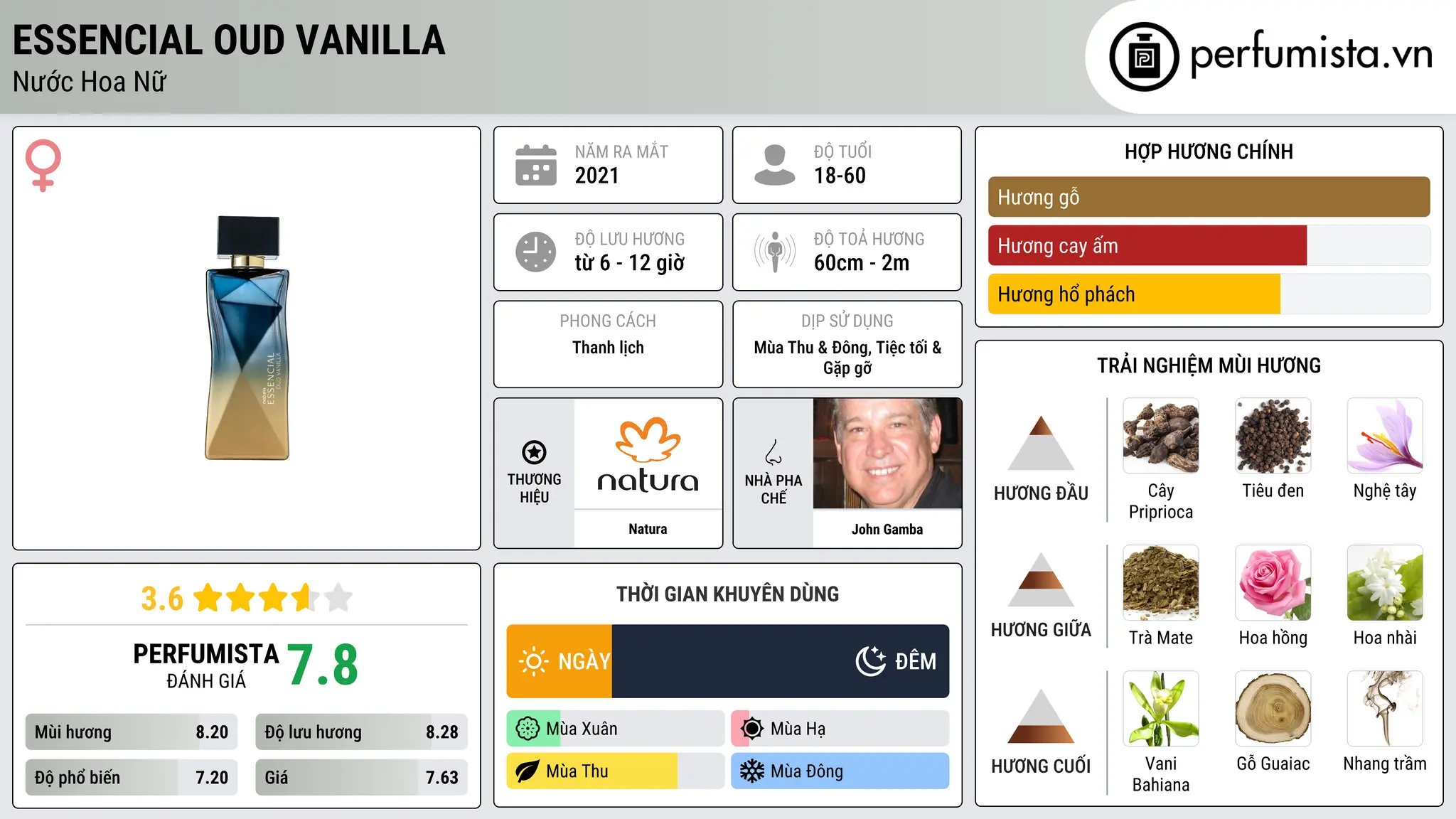Click the Essencial Oud Vanilla title

tap(229, 40)
